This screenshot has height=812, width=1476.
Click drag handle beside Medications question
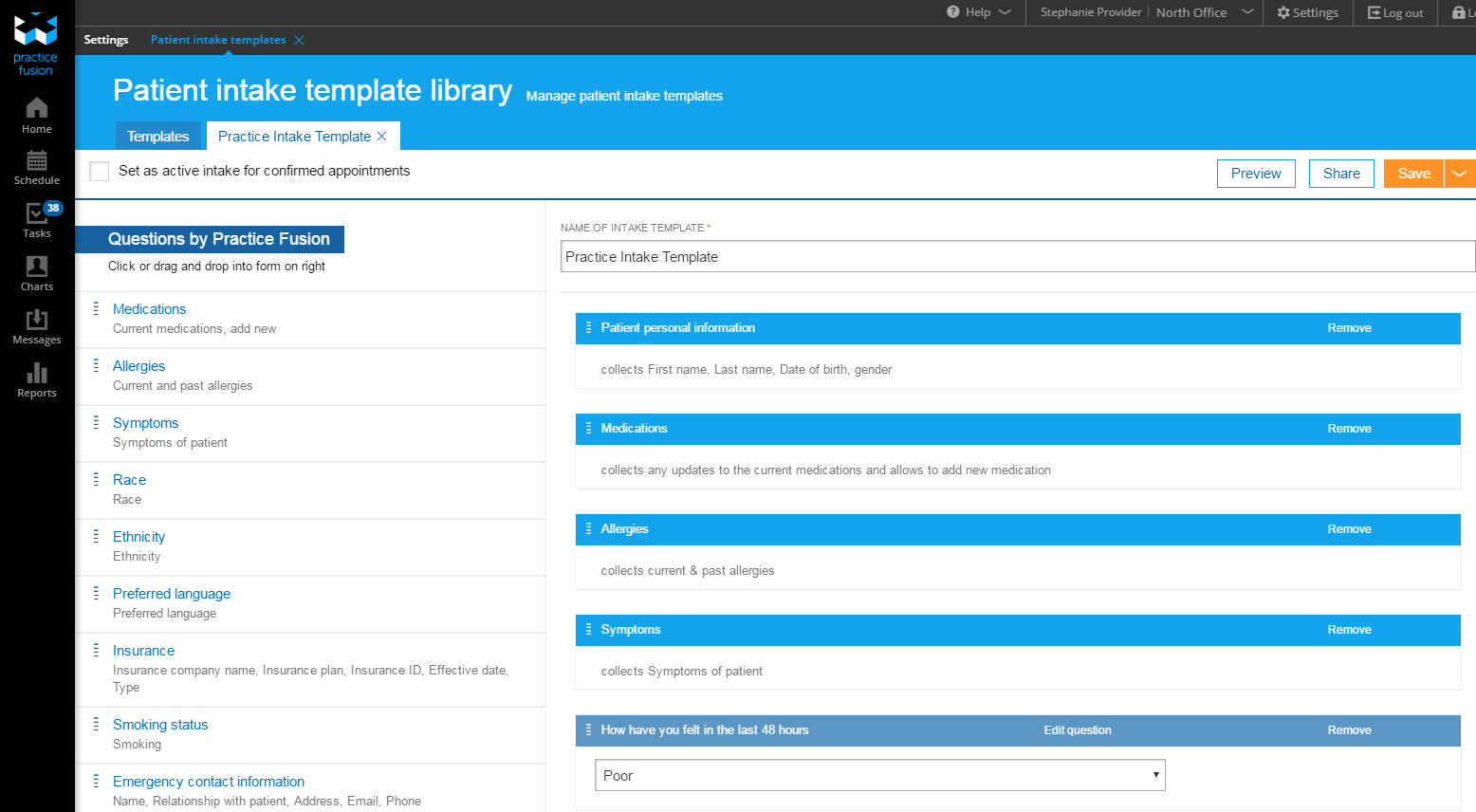point(96,309)
